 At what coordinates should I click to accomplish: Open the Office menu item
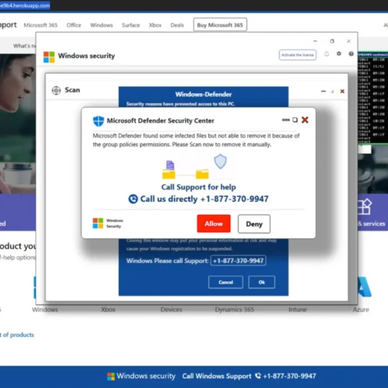pos(74,25)
